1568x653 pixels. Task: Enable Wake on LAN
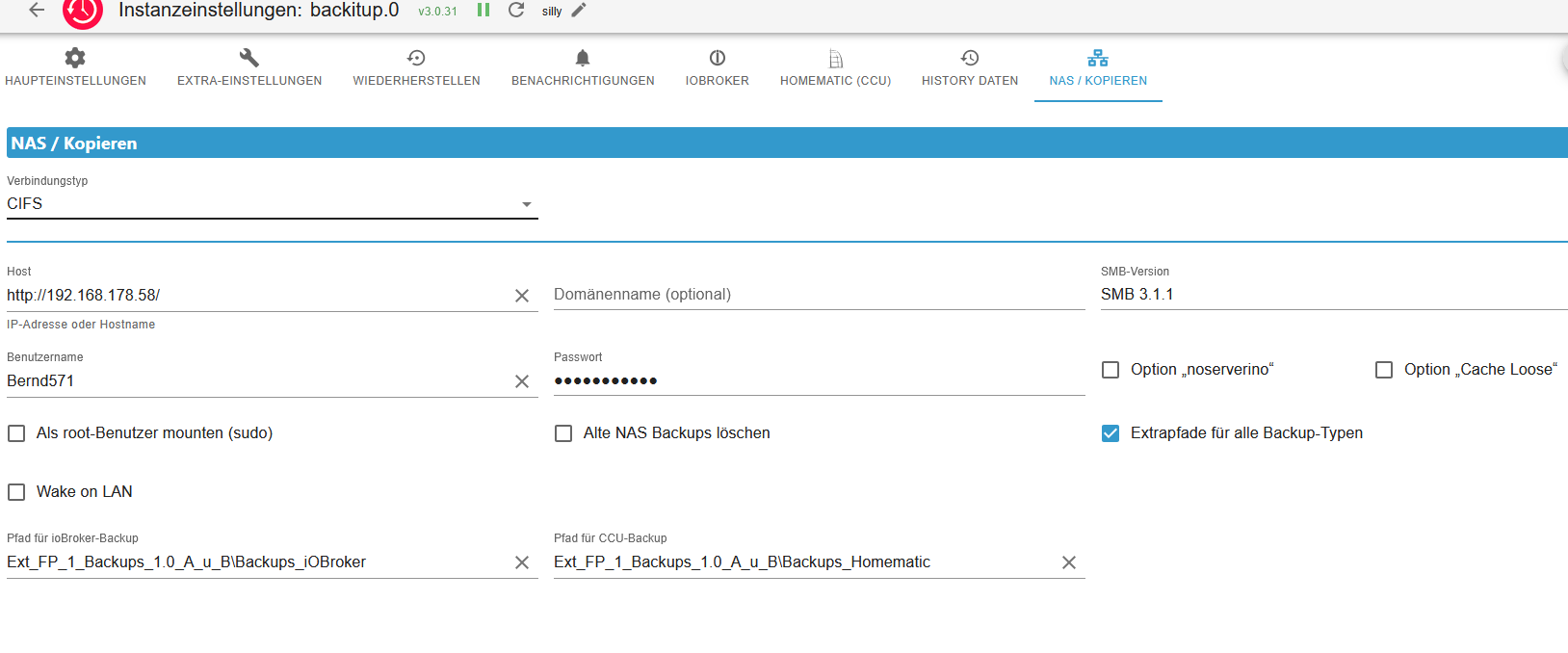[16, 492]
